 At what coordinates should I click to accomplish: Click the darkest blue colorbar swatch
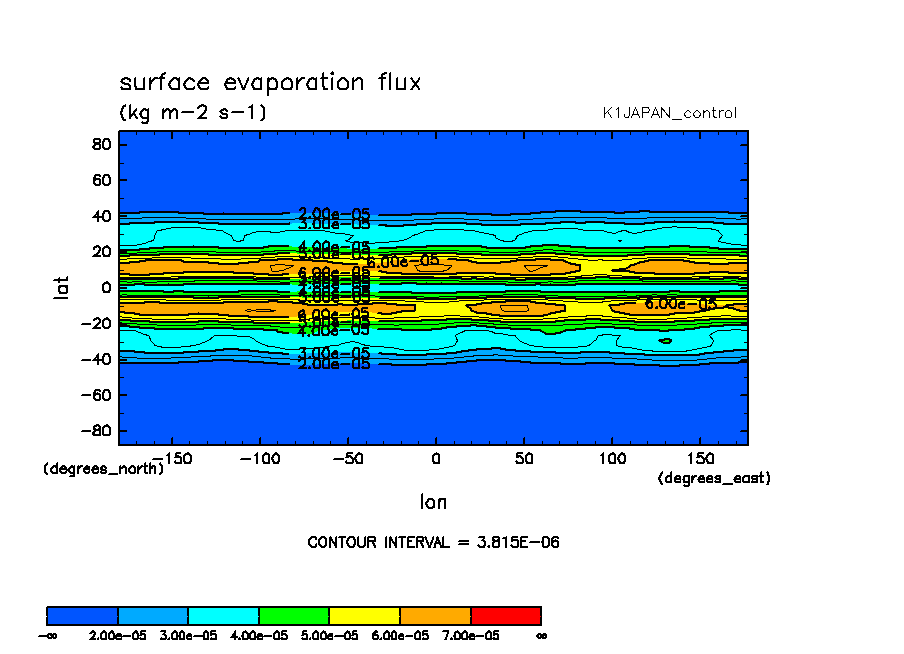(x=82, y=615)
